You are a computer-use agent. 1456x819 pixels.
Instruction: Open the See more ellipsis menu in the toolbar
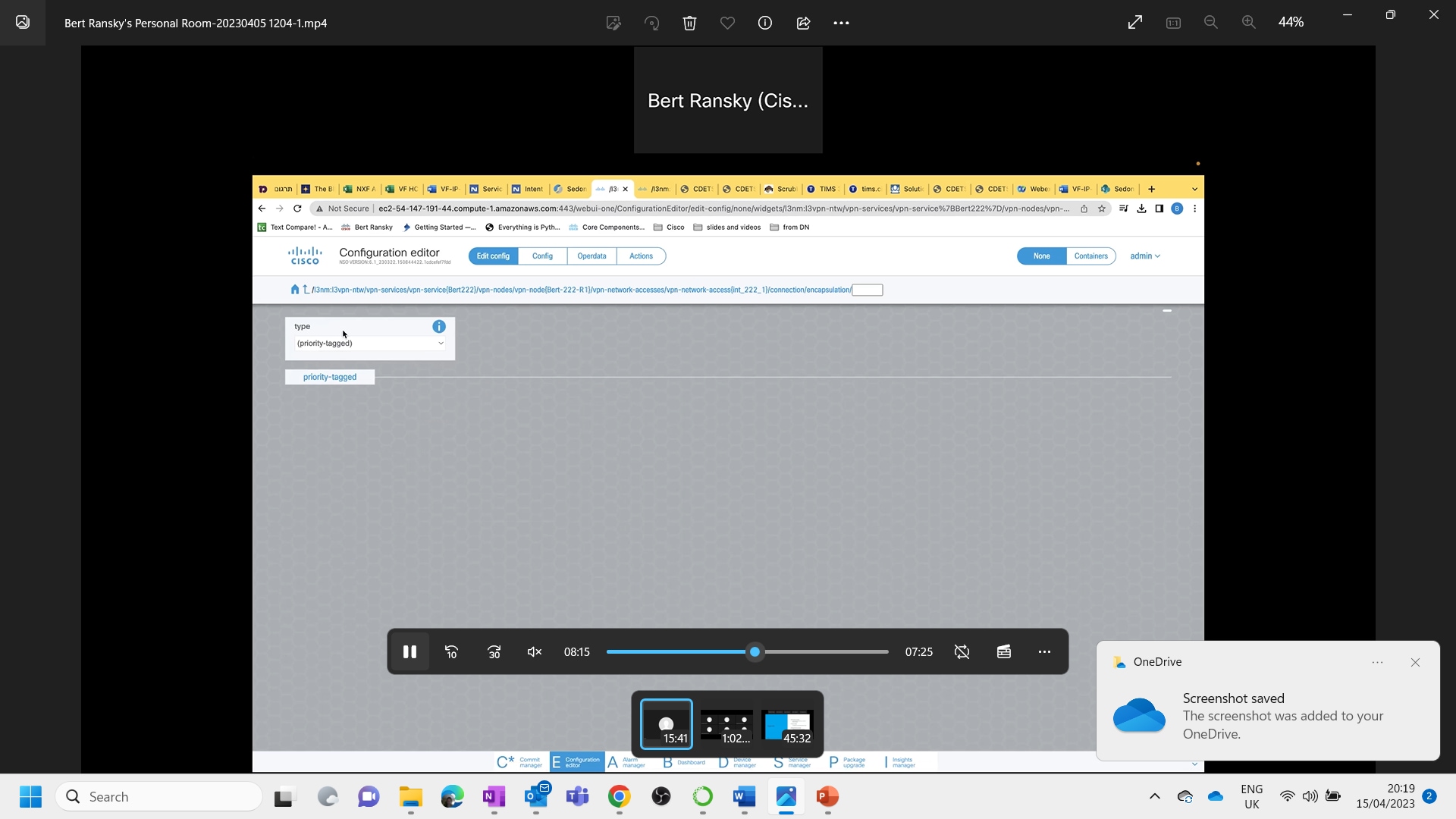tap(842, 23)
